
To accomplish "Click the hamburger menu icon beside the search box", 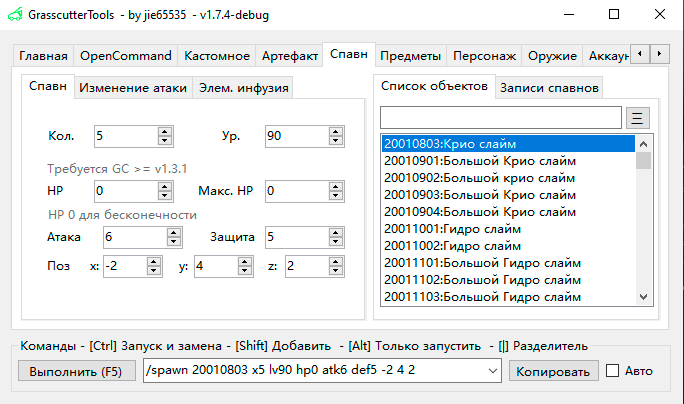I will click(638, 118).
